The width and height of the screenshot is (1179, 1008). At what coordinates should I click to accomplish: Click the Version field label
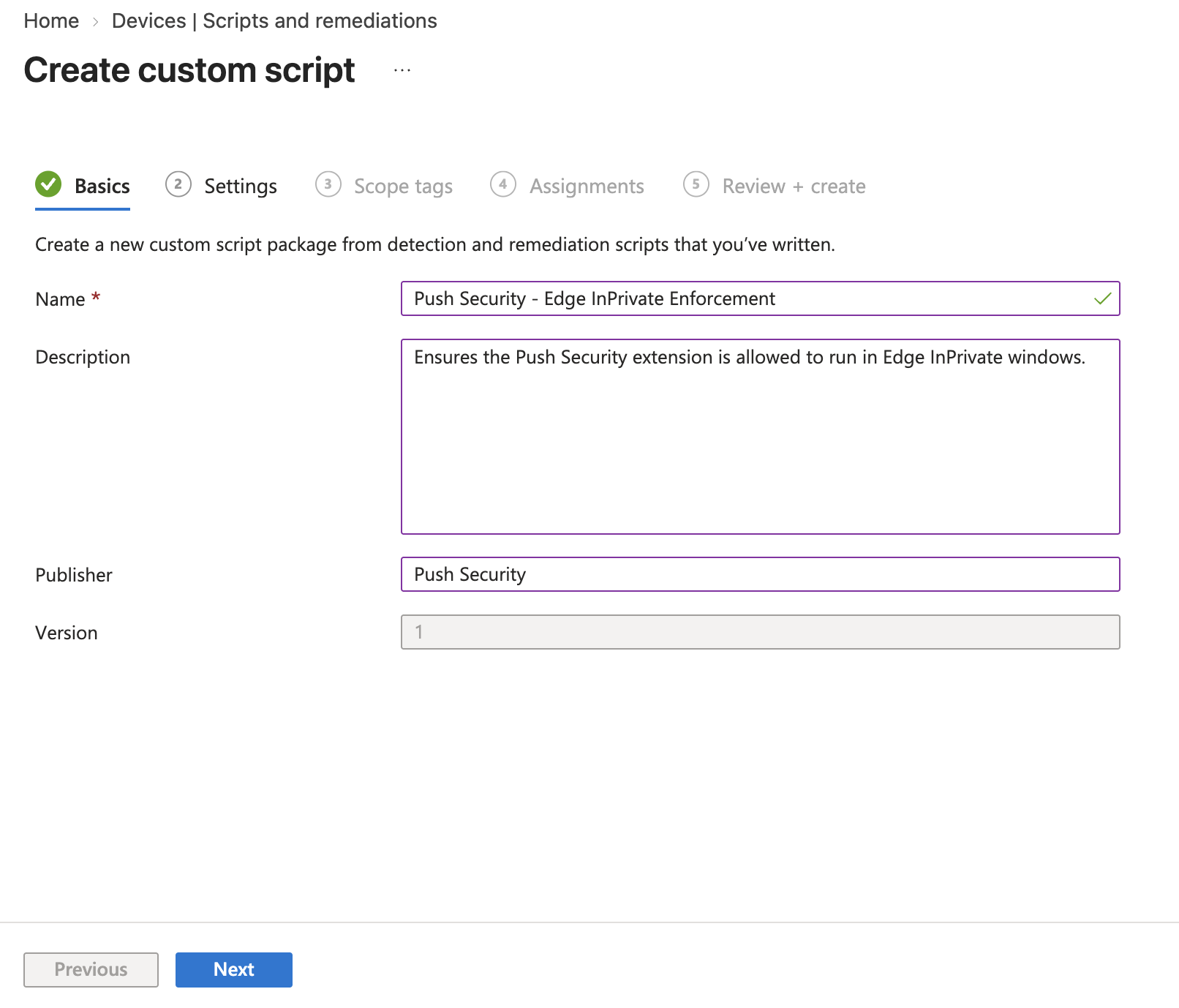(x=67, y=633)
